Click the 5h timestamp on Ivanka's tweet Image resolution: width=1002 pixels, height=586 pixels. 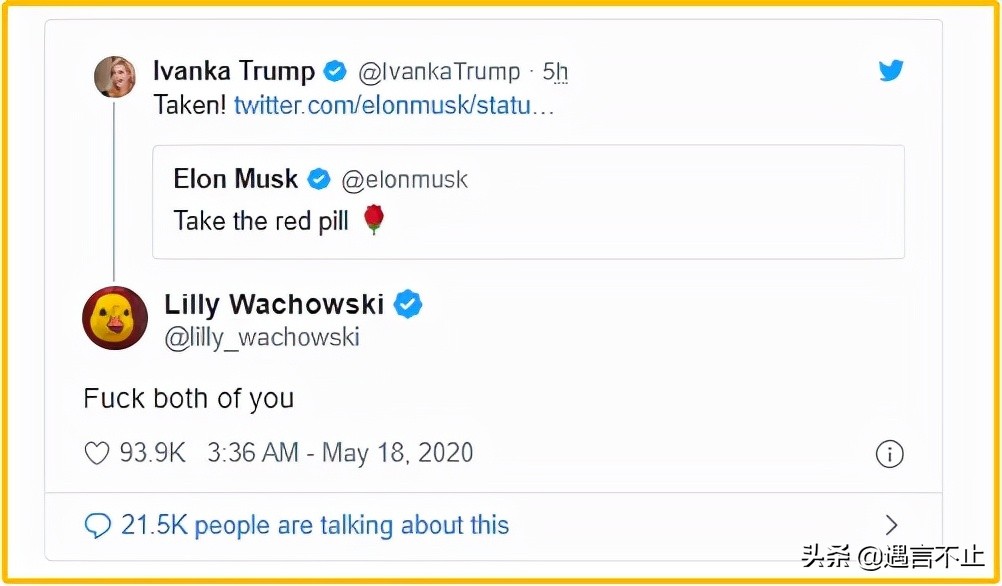tap(555, 72)
